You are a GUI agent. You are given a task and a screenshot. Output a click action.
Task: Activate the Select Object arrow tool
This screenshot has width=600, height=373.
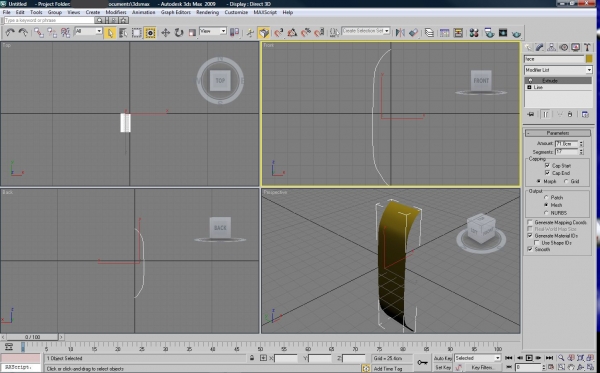pos(110,33)
